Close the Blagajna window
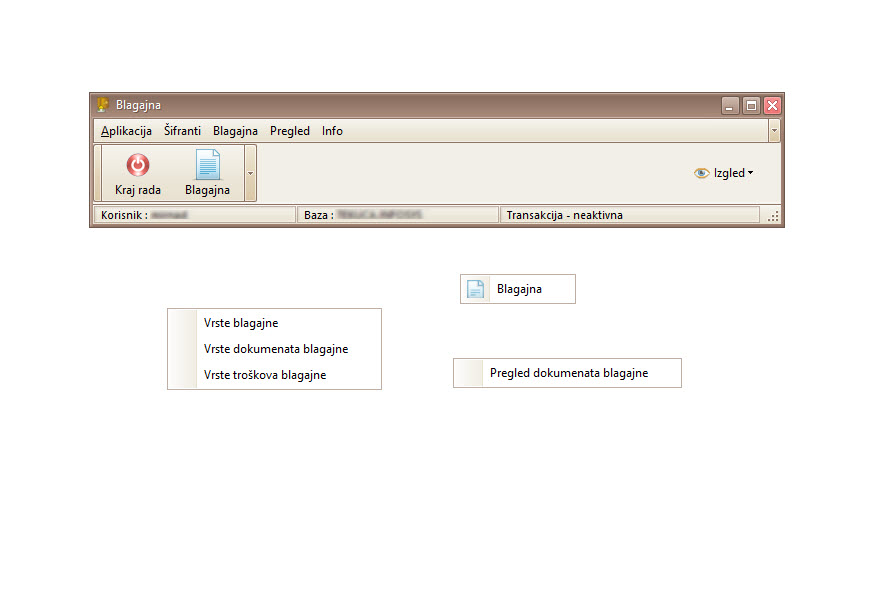Viewport: 870px width, 589px height. [772, 105]
